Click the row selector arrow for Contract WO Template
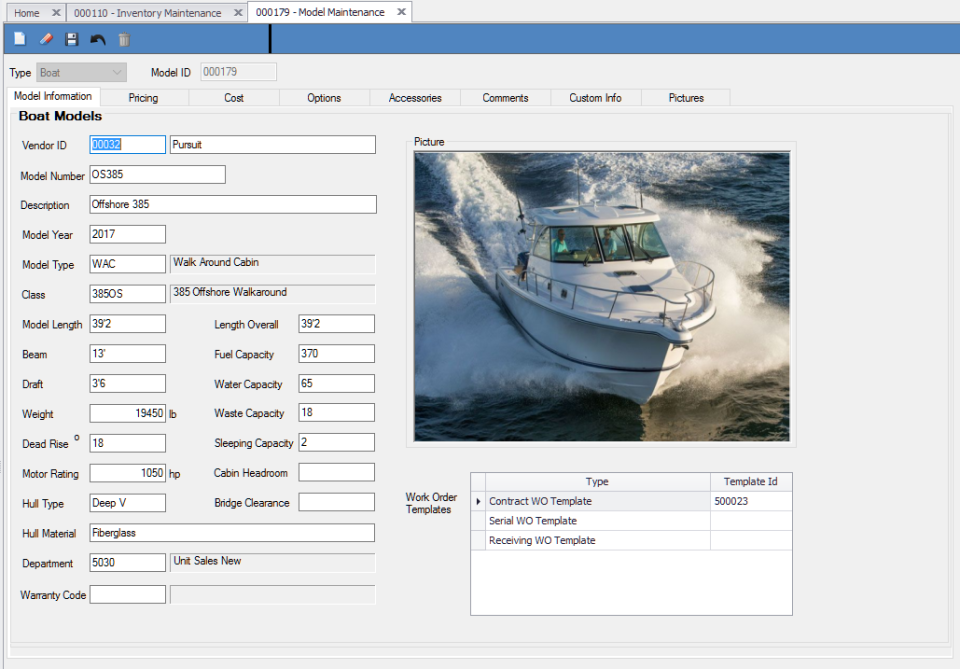 click(481, 501)
